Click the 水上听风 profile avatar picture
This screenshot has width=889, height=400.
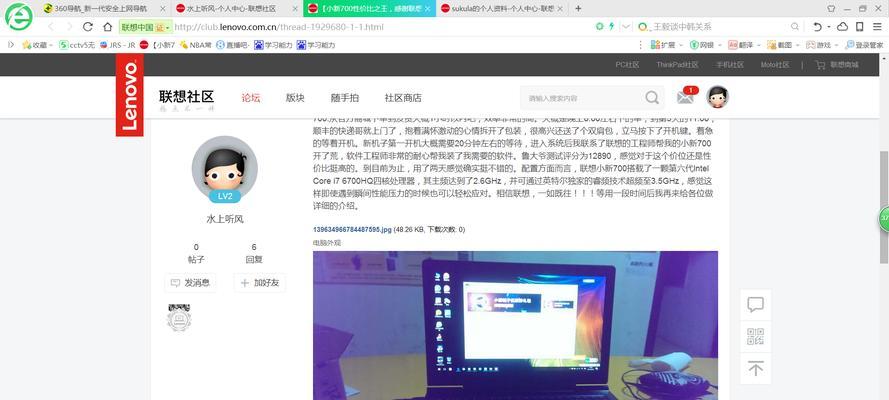pos(225,169)
